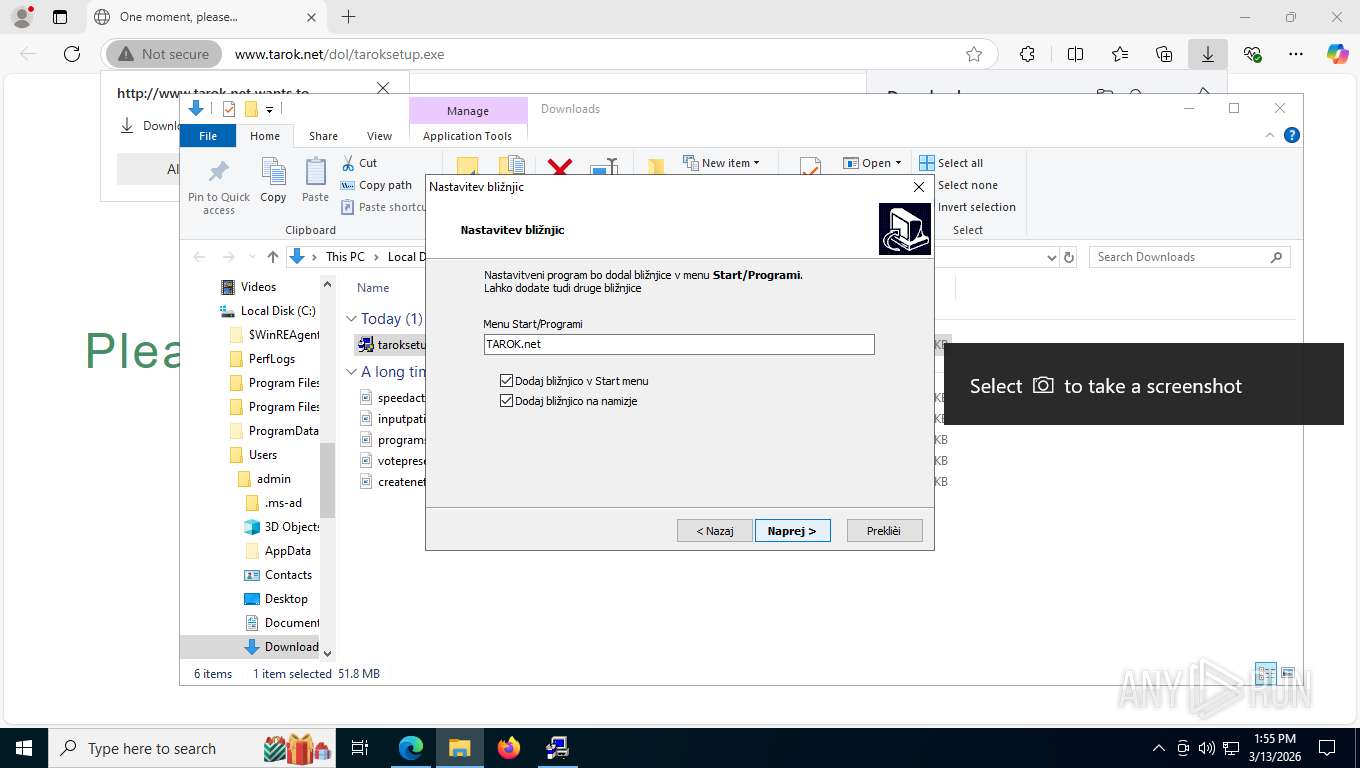This screenshot has height=768, width=1360.
Task: Click Edge Split screen icon
Action: [x=1075, y=54]
